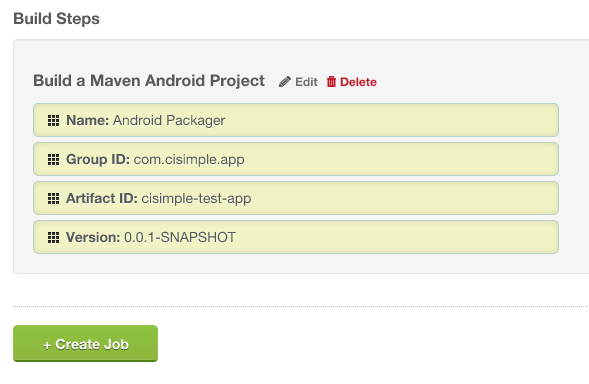Click the 'Build Steps' section title
The image size is (589, 384).
point(56,19)
